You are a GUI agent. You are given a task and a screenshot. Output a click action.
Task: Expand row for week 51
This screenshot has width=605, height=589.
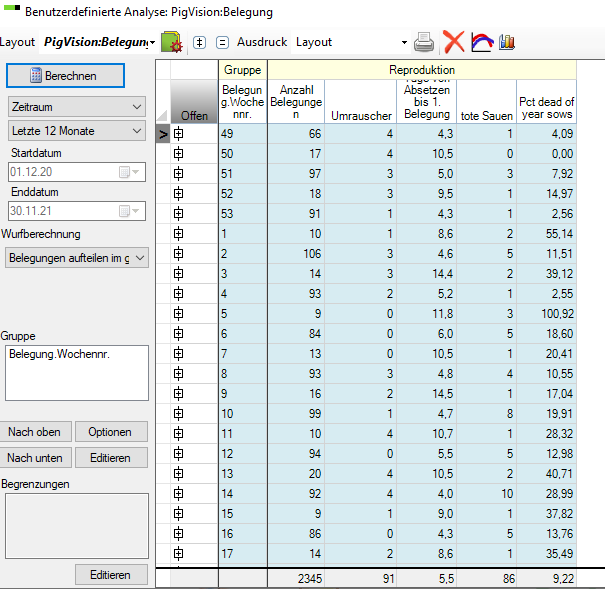coord(178,174)
